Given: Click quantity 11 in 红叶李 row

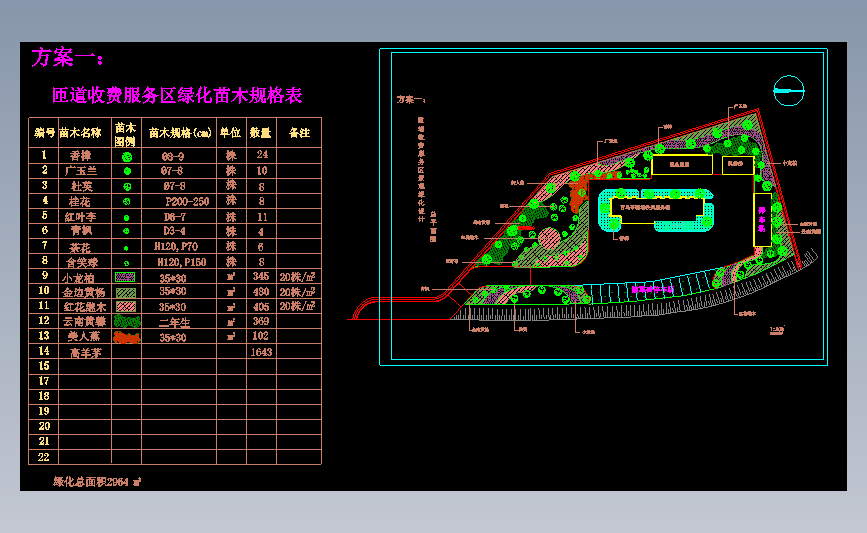Looking at the screenshot, I should 262,217.
